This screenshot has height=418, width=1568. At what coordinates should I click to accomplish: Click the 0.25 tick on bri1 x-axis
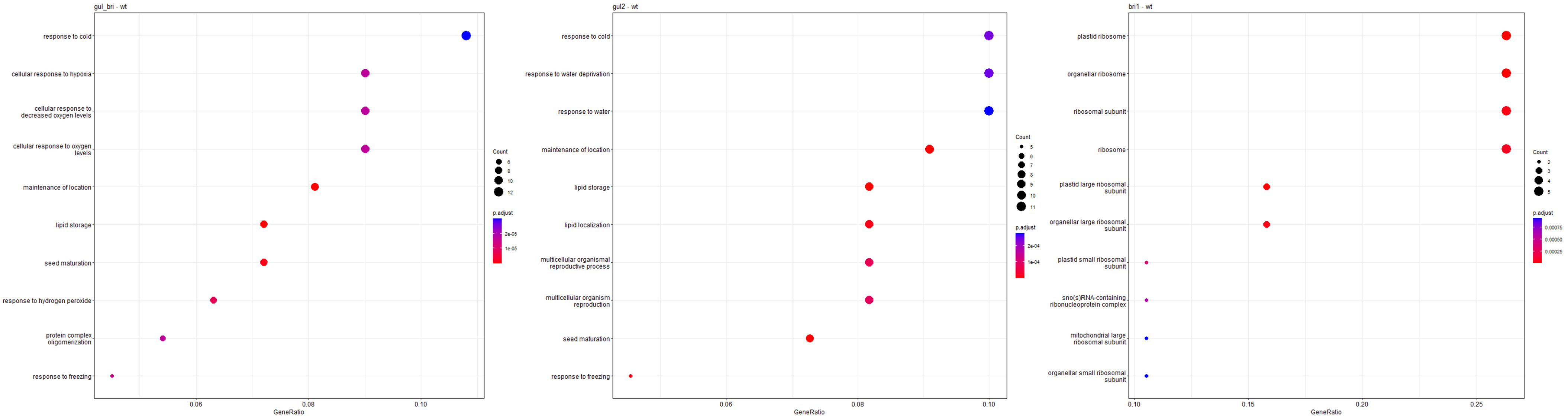pyautogui.click(x=1476, y=404)
